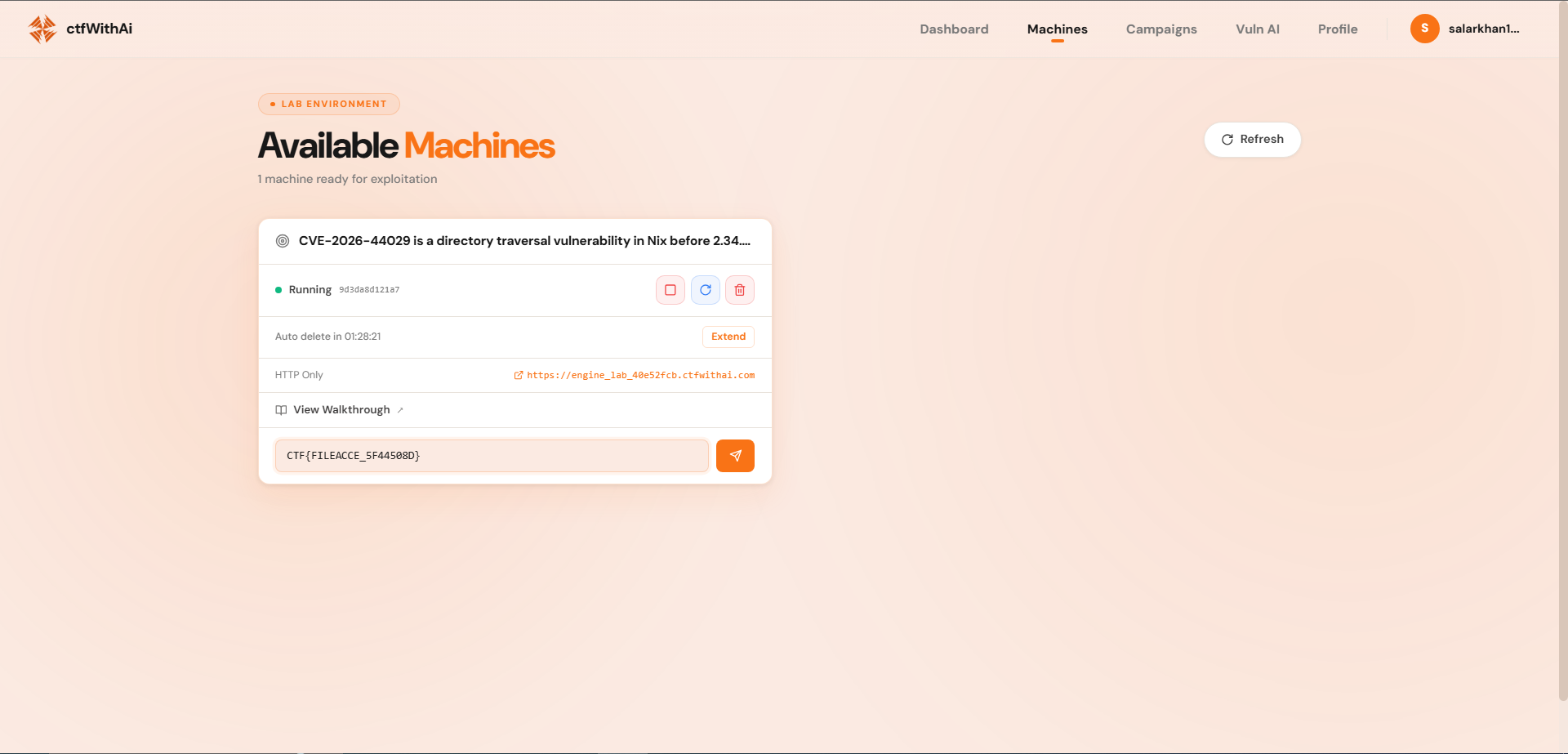This screenshot has width=1568, height=754.
Task: Focus the flag input containing CTF{FILEACCE_5F44508D}
Action: 492,456
